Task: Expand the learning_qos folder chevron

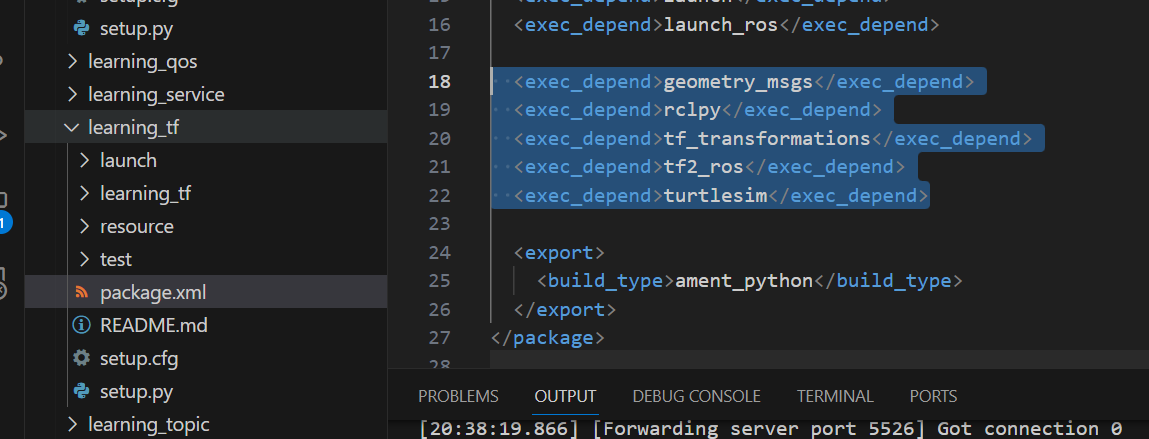Action: (x=72, y=62)
